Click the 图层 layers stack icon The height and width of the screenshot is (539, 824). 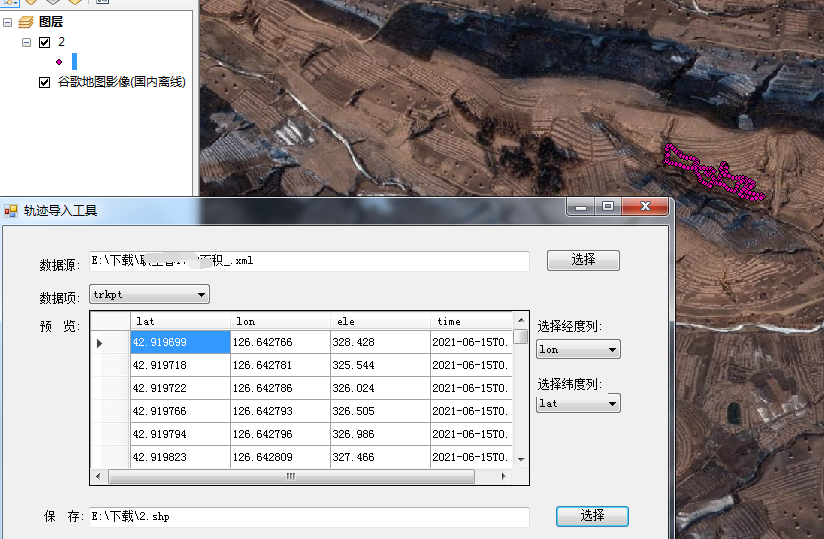26,22
